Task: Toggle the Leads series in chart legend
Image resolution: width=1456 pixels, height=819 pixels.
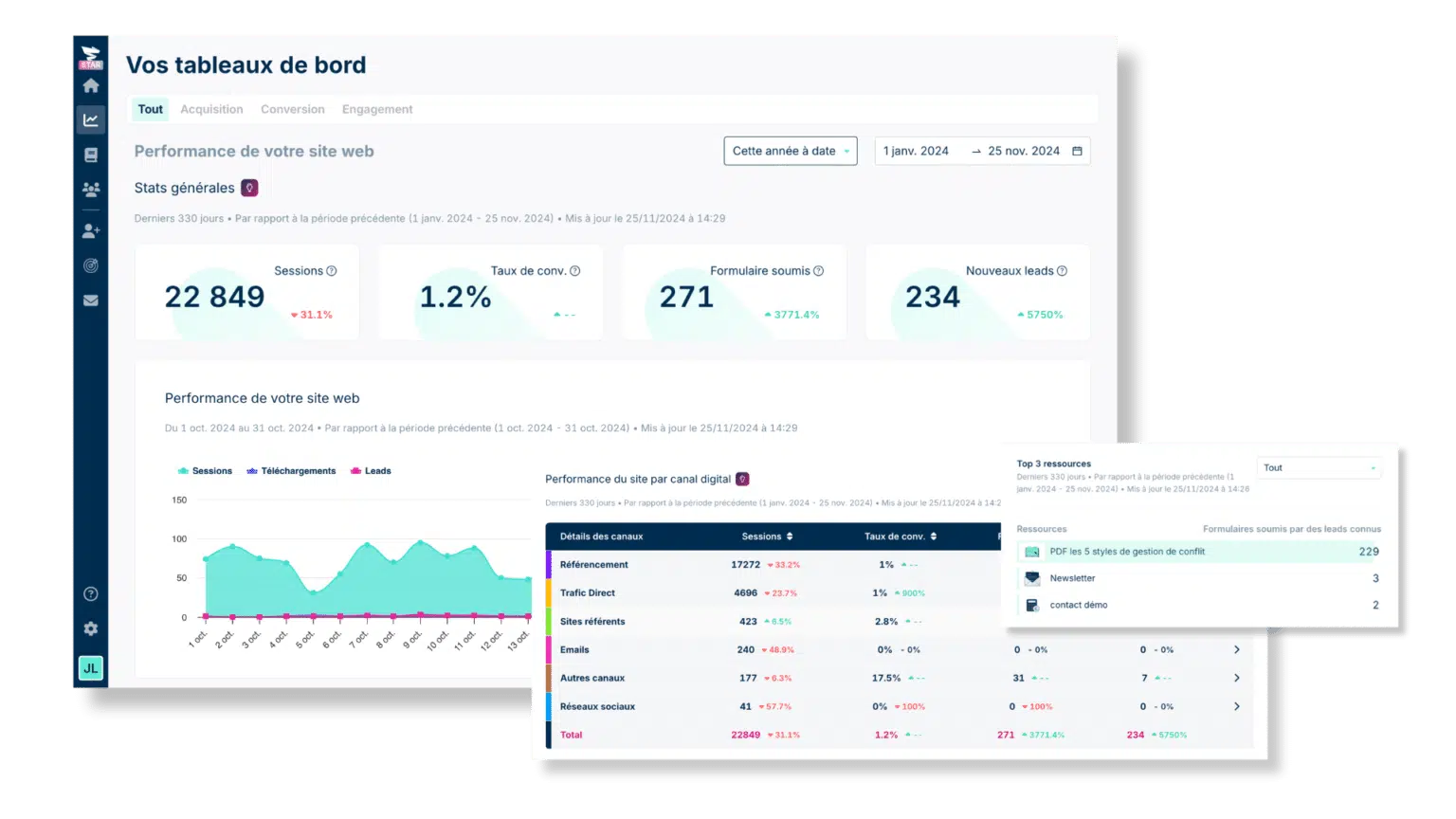Action: [x=371, y=471]
